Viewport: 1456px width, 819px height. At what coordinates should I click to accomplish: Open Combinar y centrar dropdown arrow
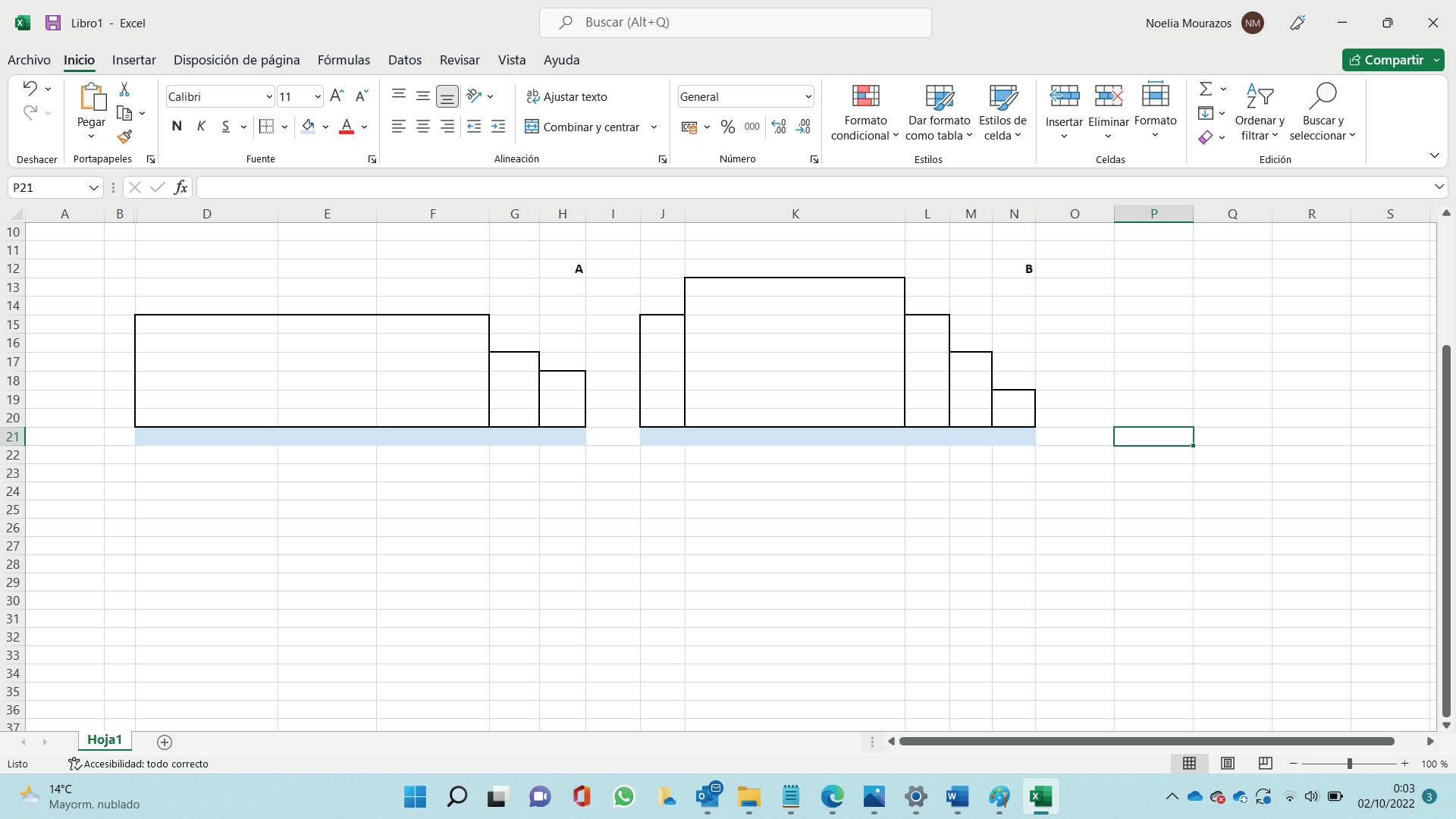pyautogui.click(x=654, y=127)
